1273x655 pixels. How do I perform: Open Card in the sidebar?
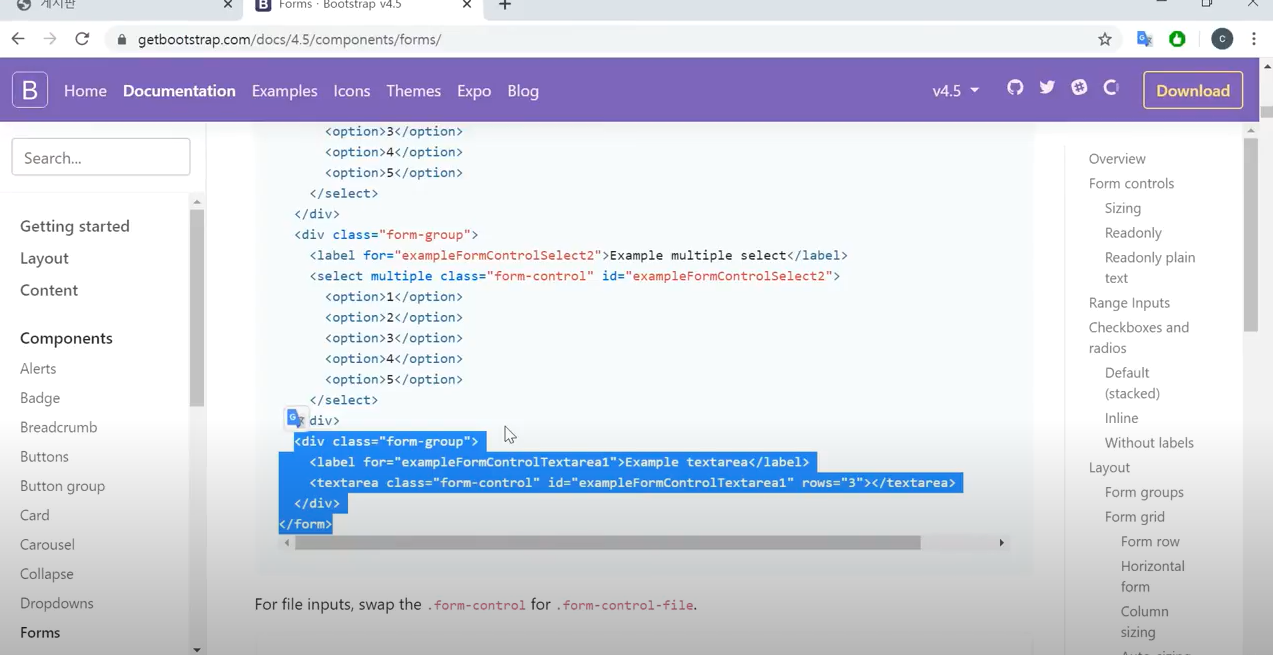[x=35, y=515]
